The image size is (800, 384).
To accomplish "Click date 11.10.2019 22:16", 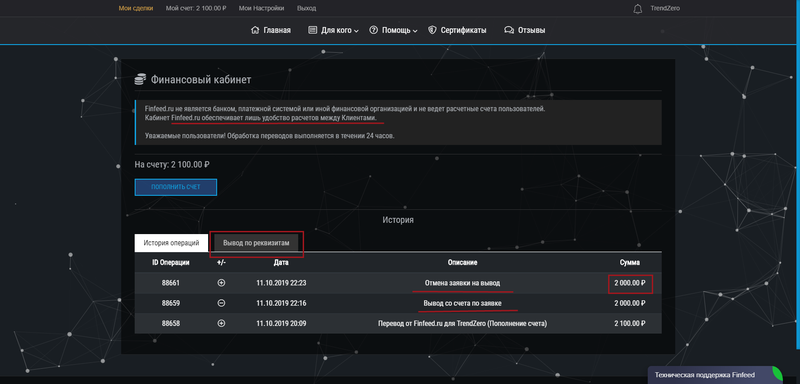I will pyautogui.click(x=281, y=303).
